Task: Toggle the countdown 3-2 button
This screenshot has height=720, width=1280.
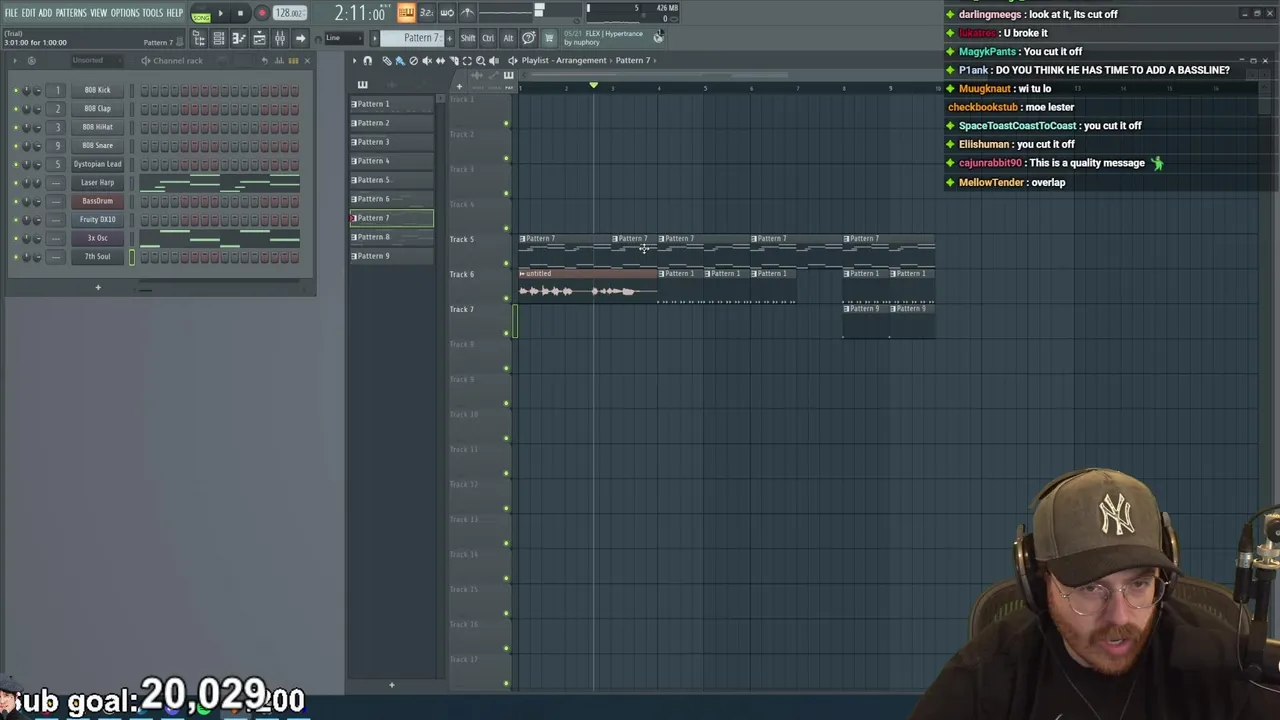Action: click(427, 13)
